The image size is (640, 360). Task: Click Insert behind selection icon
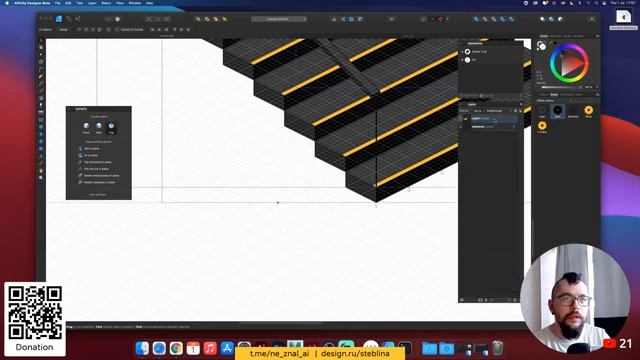pyautogui.click(x=542, y=19)
